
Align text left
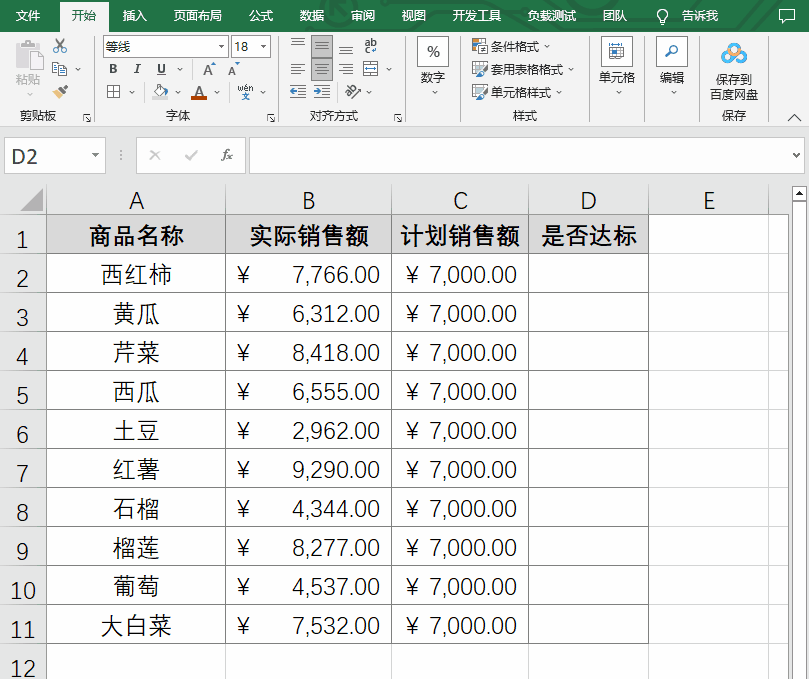pyautogui.click(x=298, y=69)
